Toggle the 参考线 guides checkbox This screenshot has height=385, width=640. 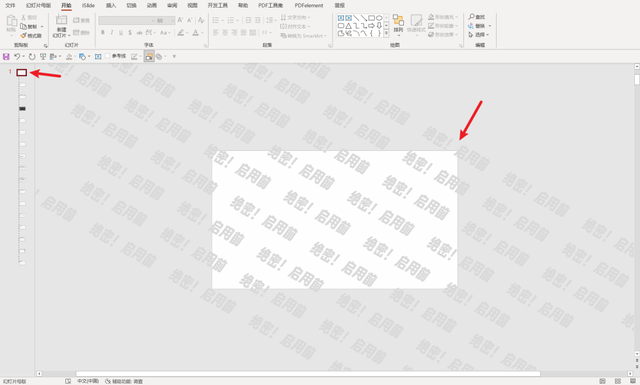[x=108, y=56]
